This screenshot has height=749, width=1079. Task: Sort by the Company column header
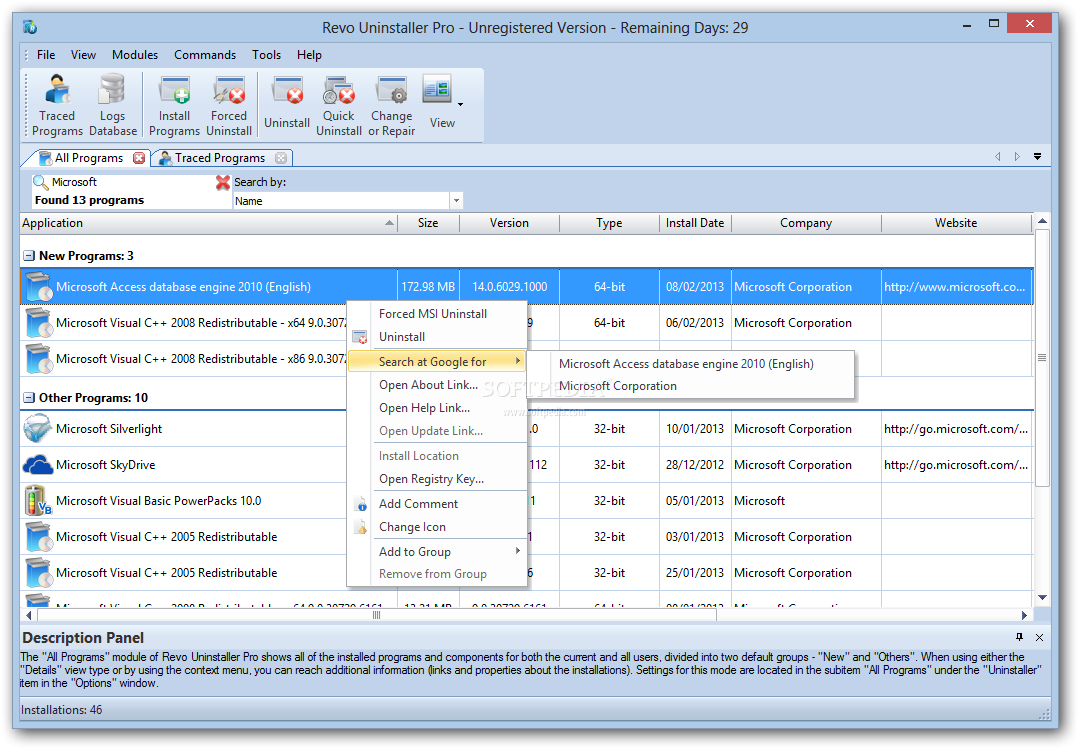pyautogui.click(x=806, y=223)
